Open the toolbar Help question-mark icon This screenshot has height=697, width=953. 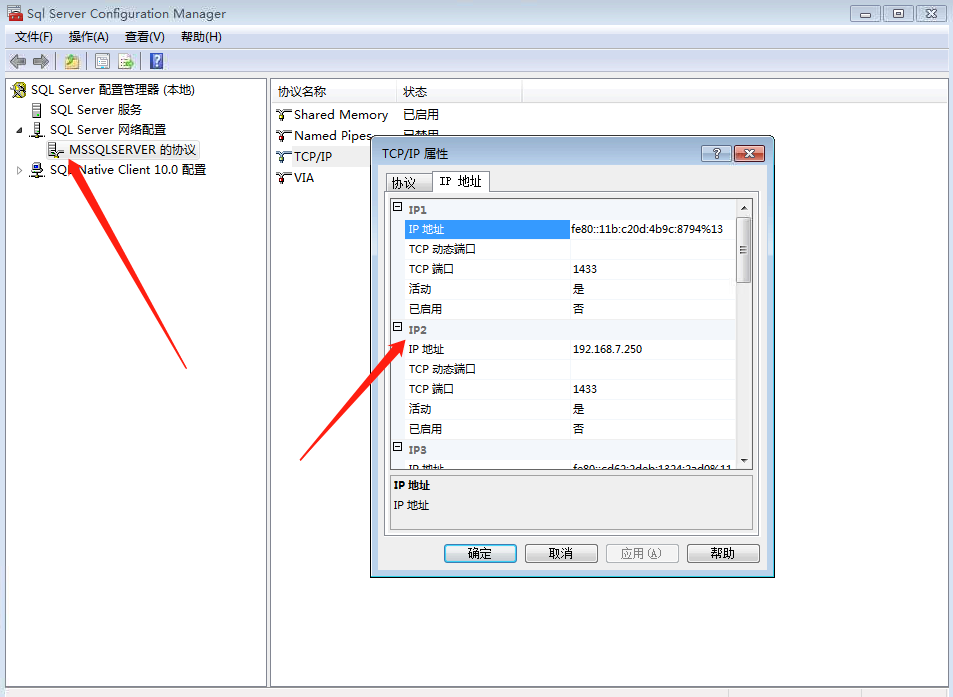[156, 61]
